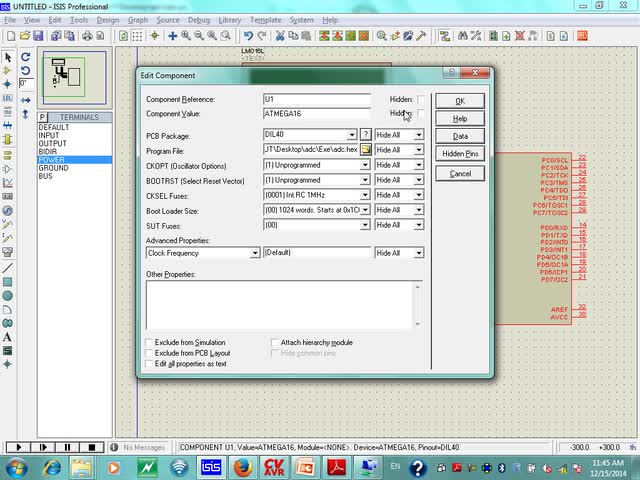Open design folder icon in toolbar
The image size is (640, 480).
24,36
